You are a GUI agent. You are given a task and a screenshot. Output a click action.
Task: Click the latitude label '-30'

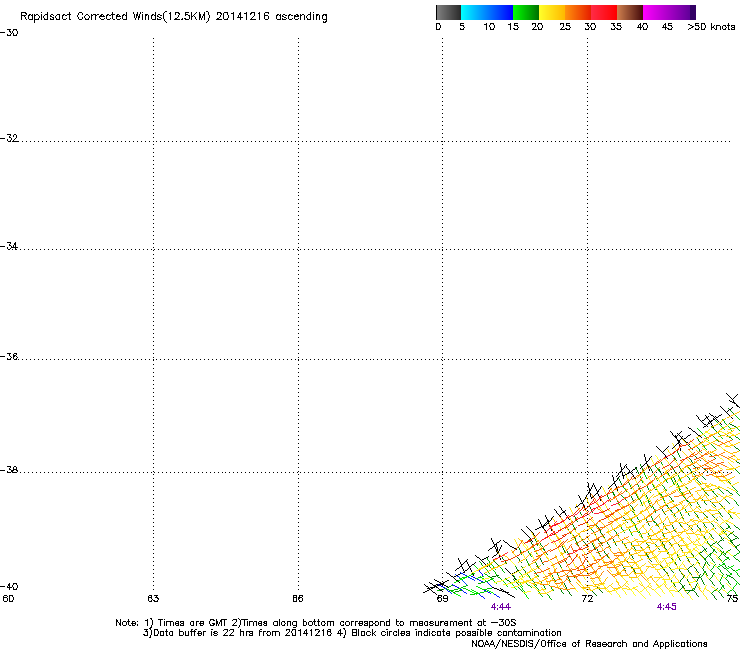pyautogui.click(x=9, y=33)
